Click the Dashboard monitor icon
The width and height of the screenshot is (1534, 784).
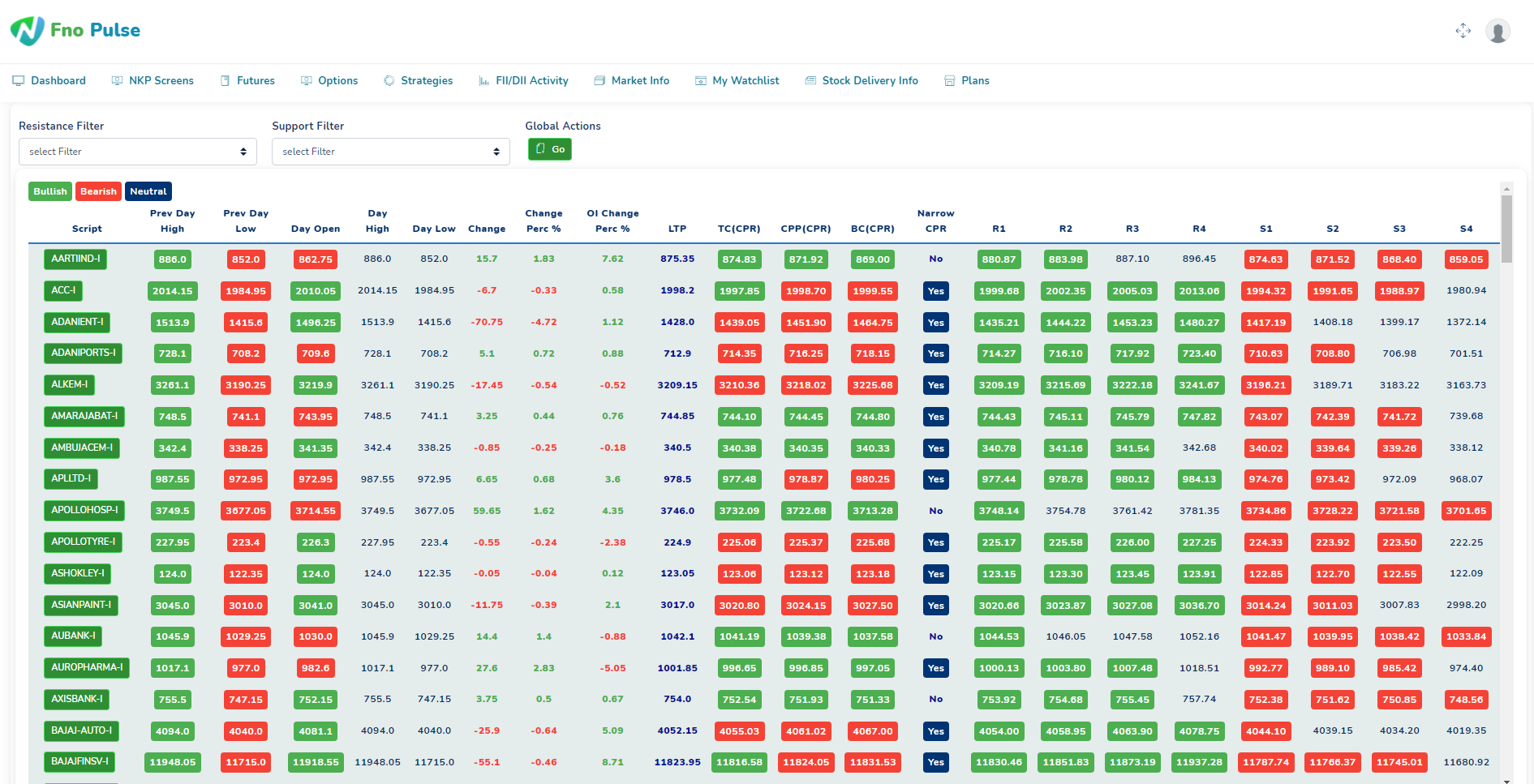coord(19,81)
